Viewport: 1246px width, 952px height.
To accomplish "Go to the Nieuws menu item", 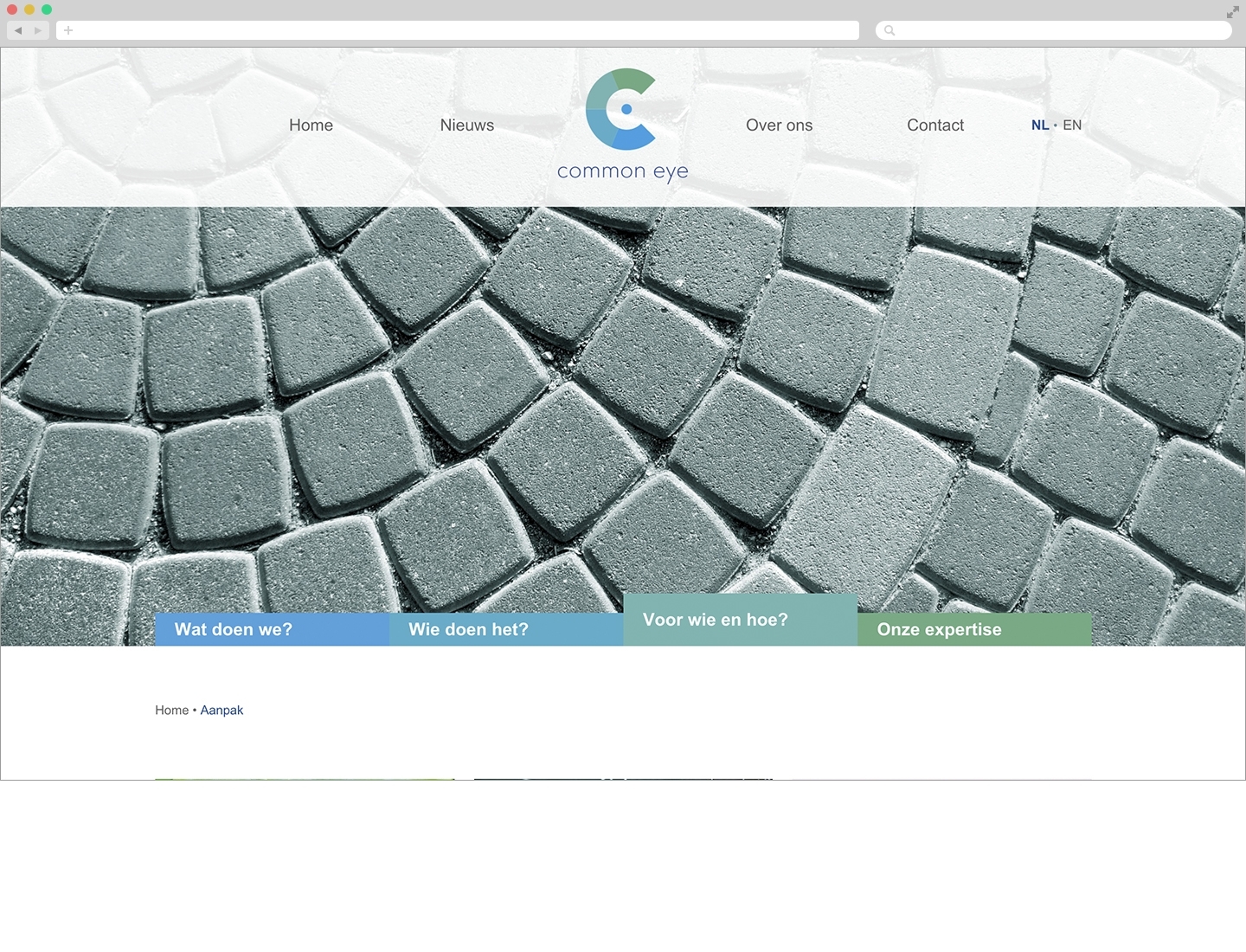I will click(466, 125).
